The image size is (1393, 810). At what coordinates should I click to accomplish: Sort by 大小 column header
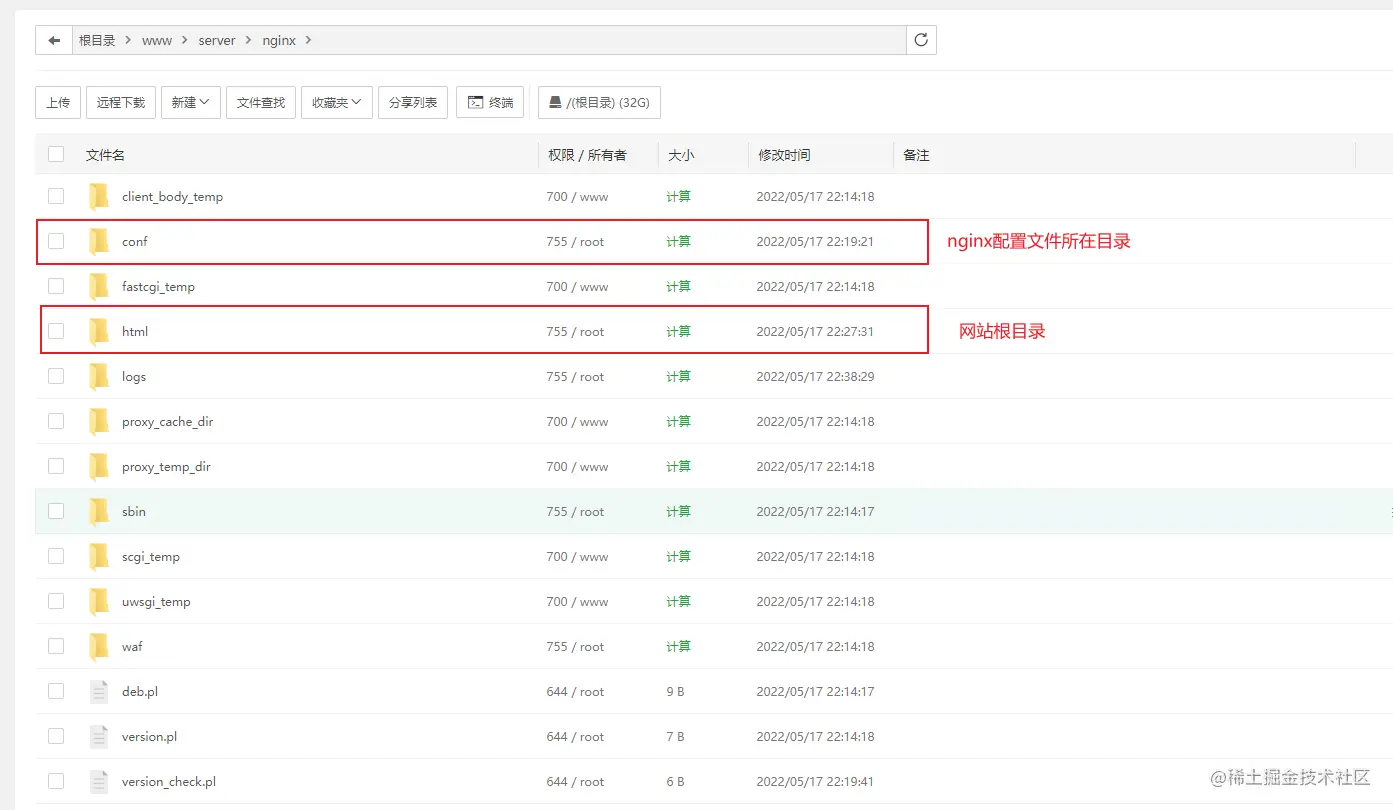click(x=681, y=155)
